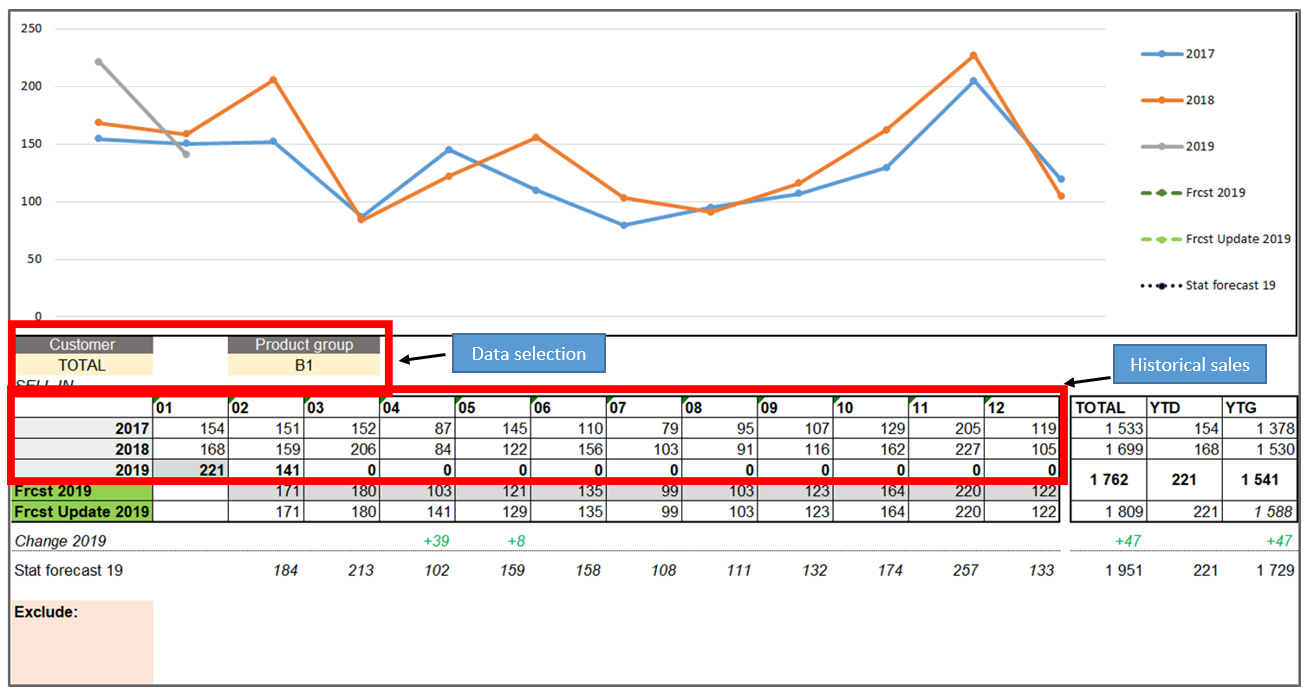
Task: Click the Data selection callout label
Action: pyautogui.click(x=528, y=354)
